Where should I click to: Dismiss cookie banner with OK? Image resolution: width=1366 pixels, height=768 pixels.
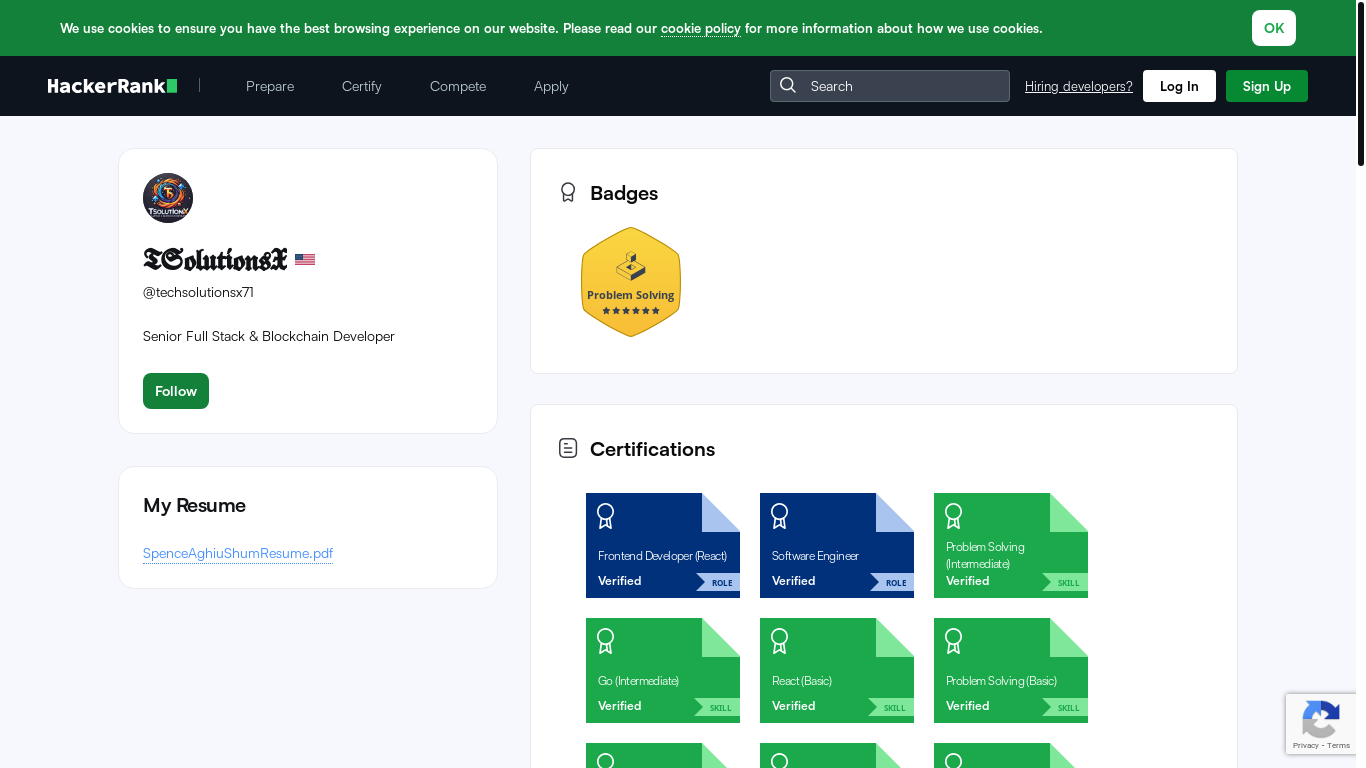pos(1274,28)
